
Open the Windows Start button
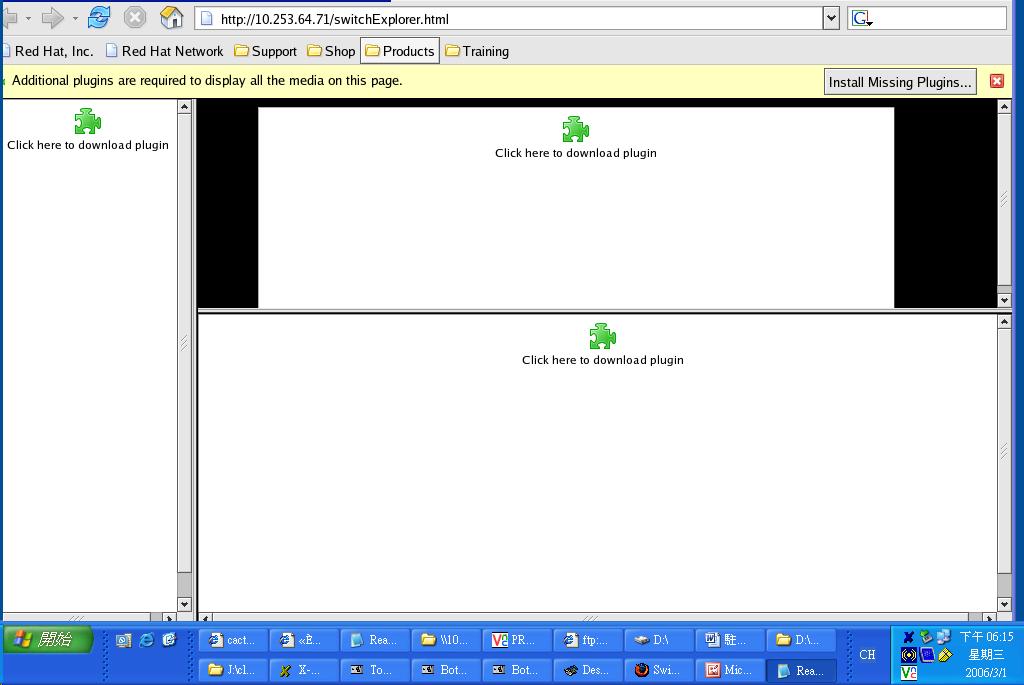[x=47, y=639]
